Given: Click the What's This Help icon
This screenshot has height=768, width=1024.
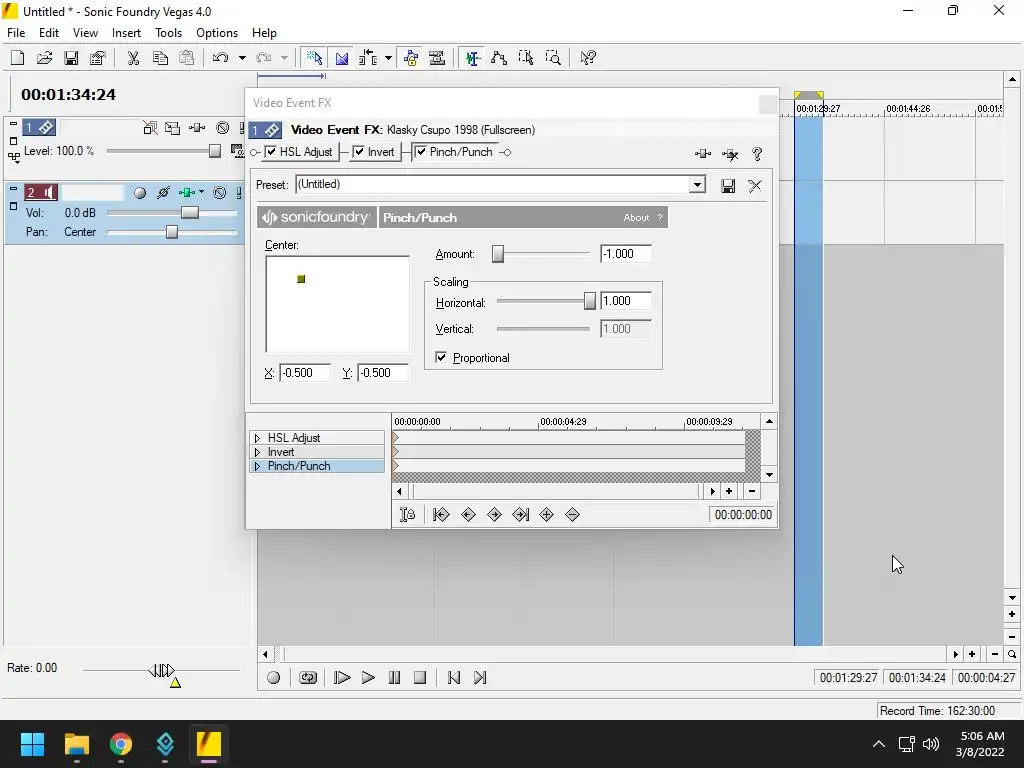Looking at the screenshot, I should click(x=588, y=58).
